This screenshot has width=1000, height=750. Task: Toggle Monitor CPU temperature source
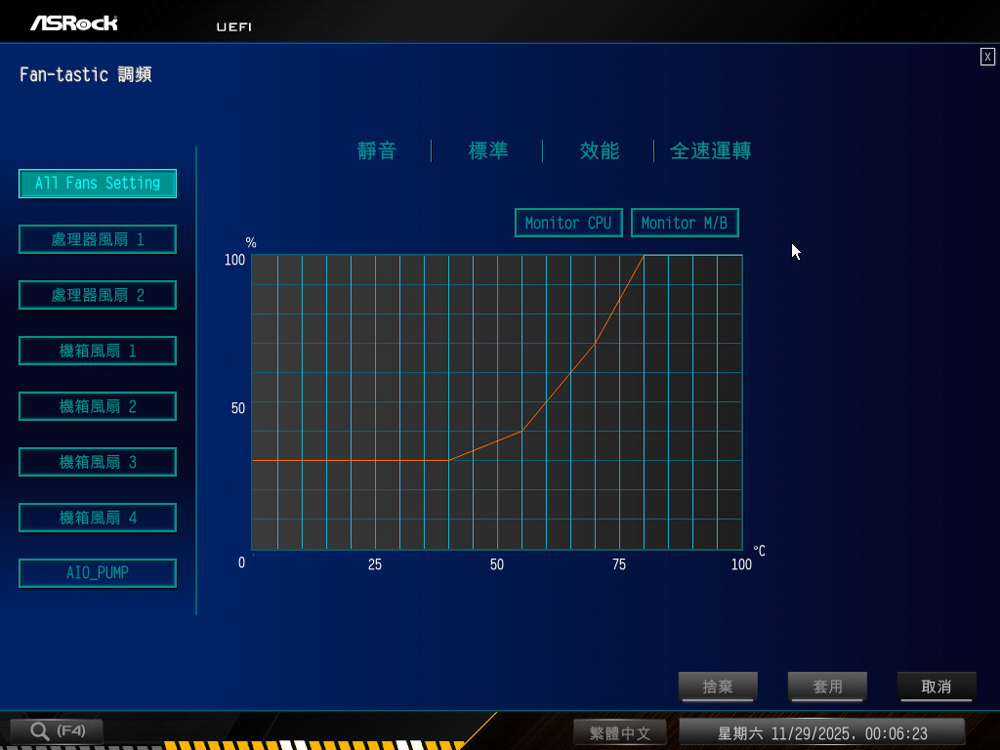[x=568, y=223]
